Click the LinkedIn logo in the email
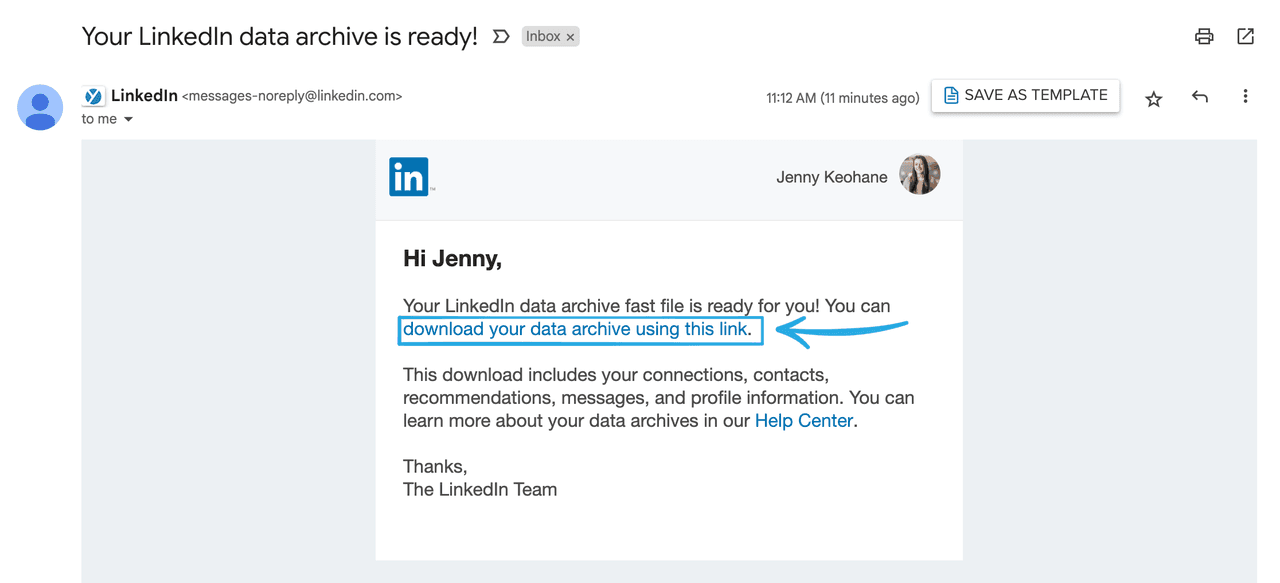Screen dimensions: 1280x583 click(x=411, y=177)
